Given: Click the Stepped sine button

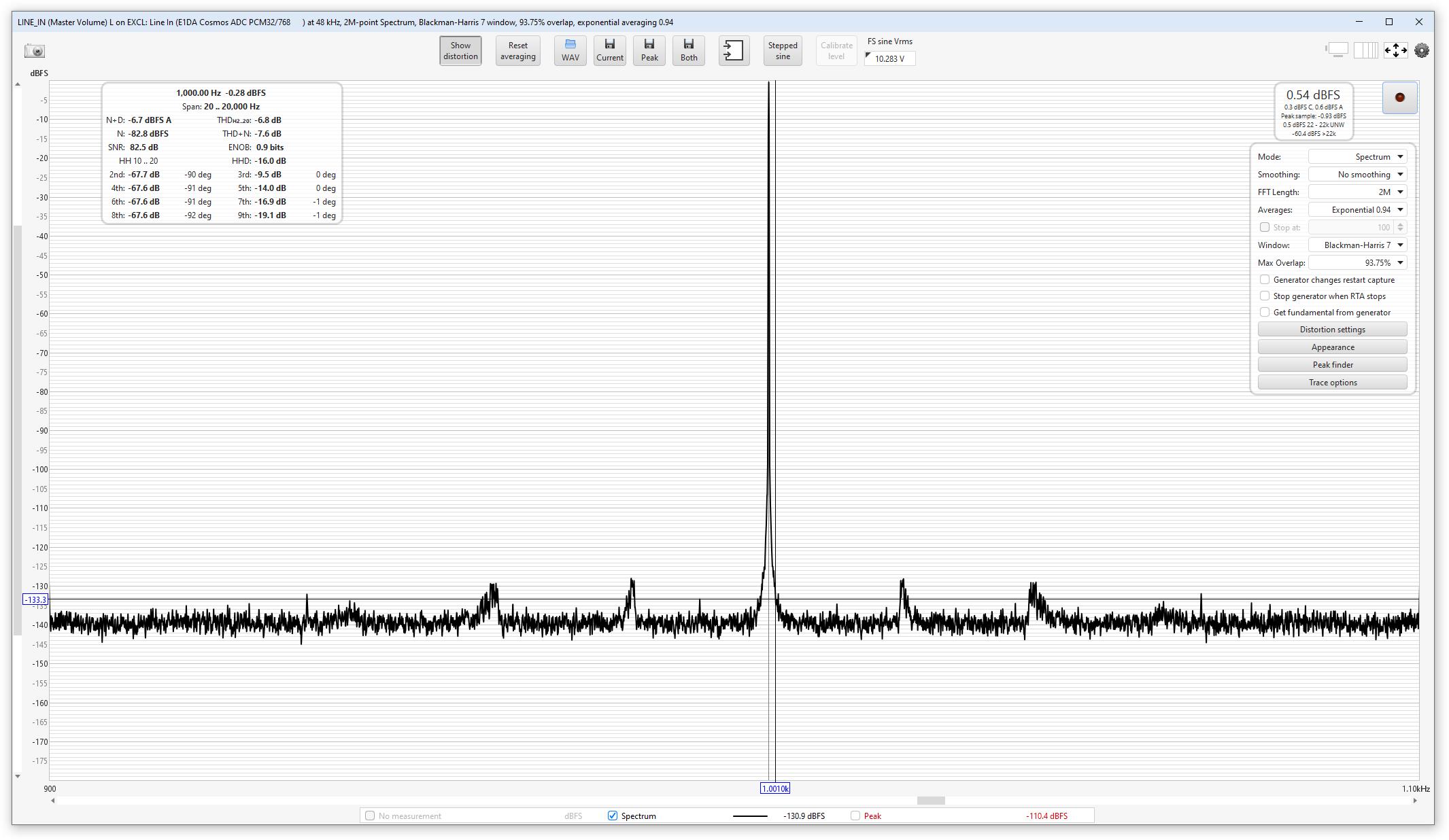Looking at the screenshot, I should 782,51.
